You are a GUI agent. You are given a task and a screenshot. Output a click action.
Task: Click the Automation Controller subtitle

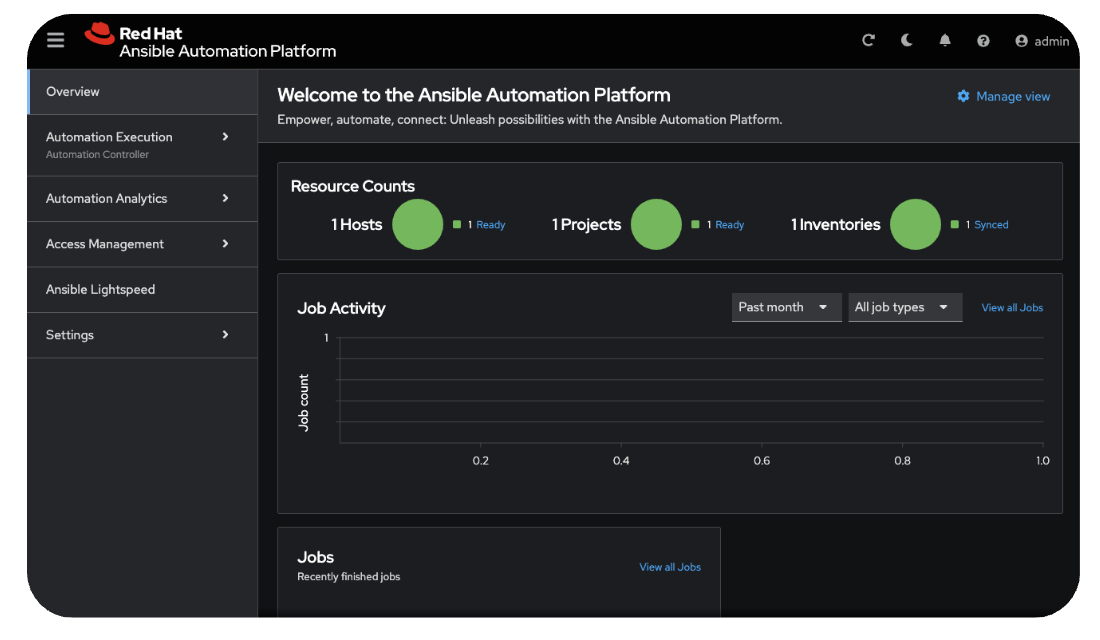(x=97, y=154)
